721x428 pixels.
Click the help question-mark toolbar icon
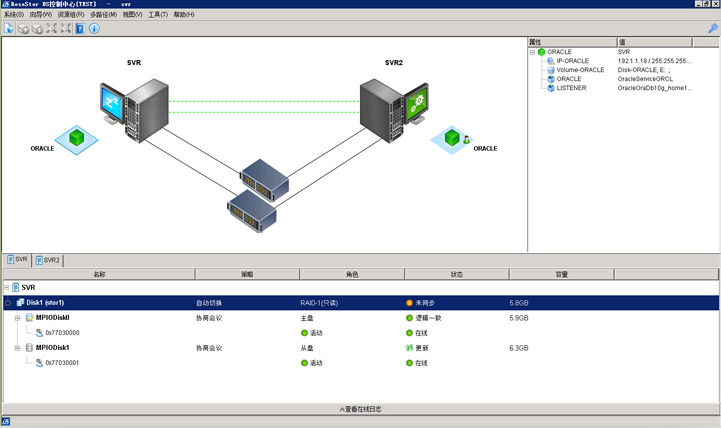point(80,29)
